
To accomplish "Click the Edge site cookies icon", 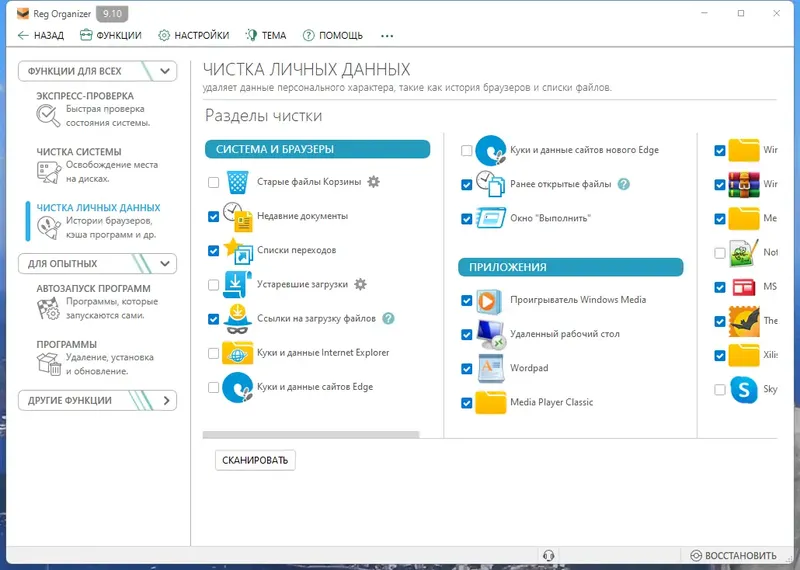I will [238, 387].
